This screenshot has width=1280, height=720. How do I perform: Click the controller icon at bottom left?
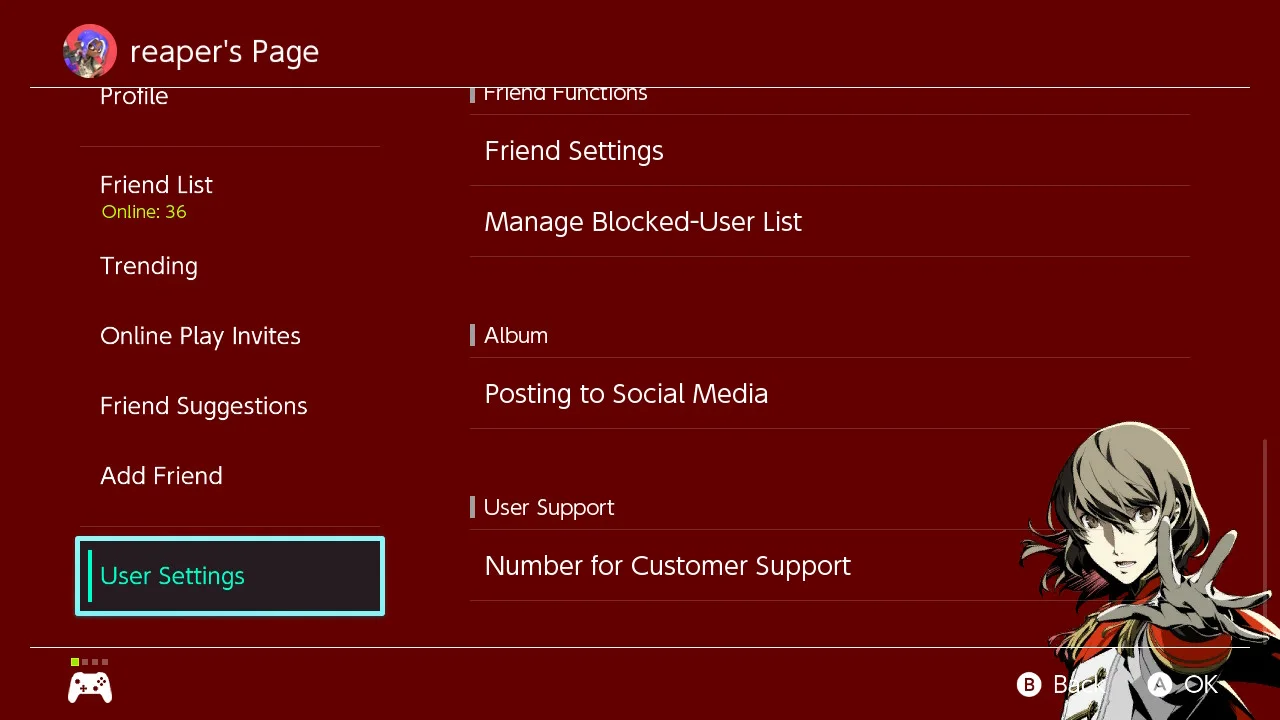pos(90,687)
